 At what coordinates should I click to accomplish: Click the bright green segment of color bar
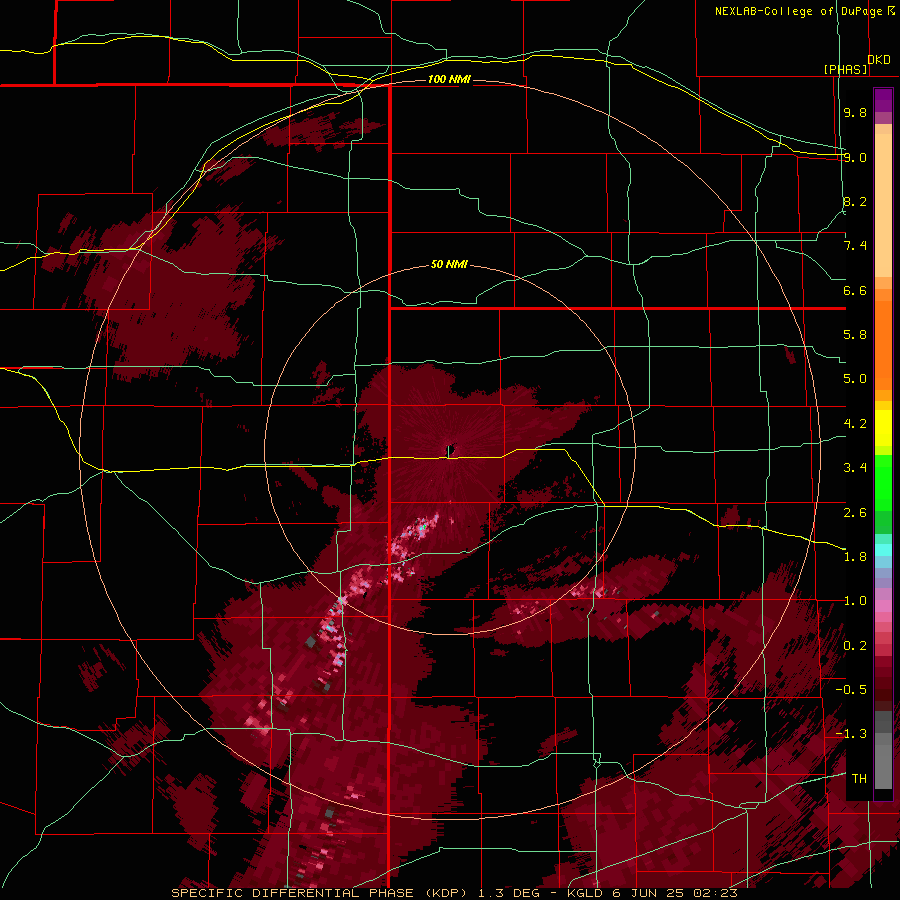[x=883, y=483]
